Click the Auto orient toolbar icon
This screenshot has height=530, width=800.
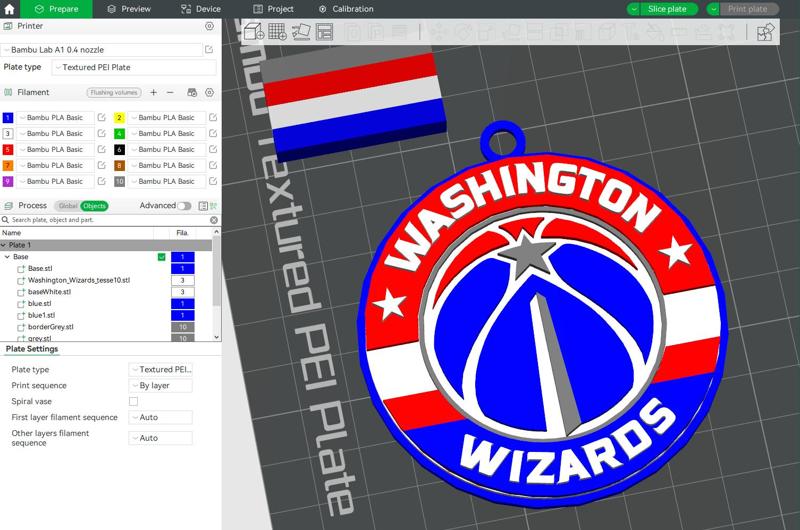coord(301,32)
